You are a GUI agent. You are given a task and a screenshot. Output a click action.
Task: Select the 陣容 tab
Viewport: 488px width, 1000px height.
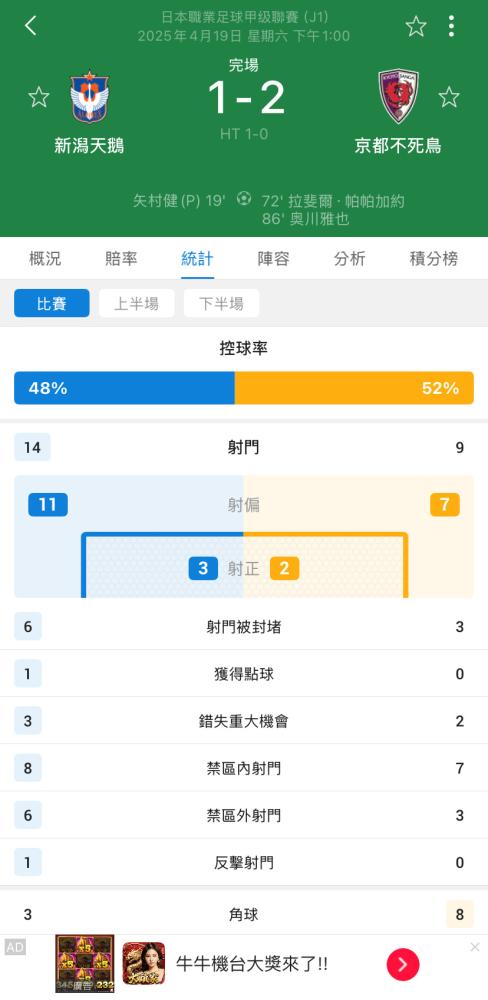(x=273, y=259)
